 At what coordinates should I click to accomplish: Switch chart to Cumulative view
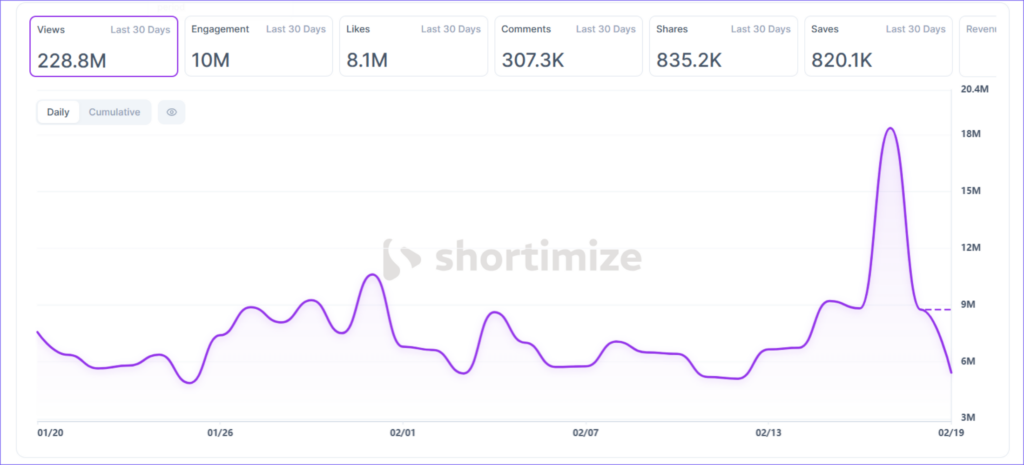coord(114,112)
